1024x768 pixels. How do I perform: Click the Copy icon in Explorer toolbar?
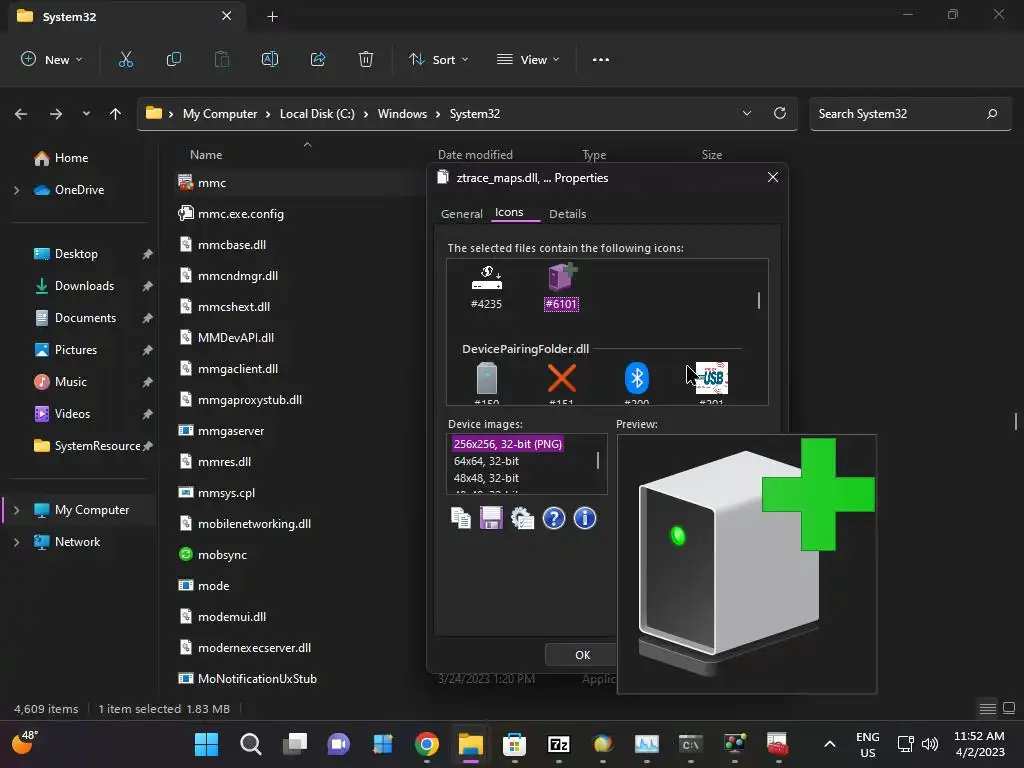click(174, 59)
